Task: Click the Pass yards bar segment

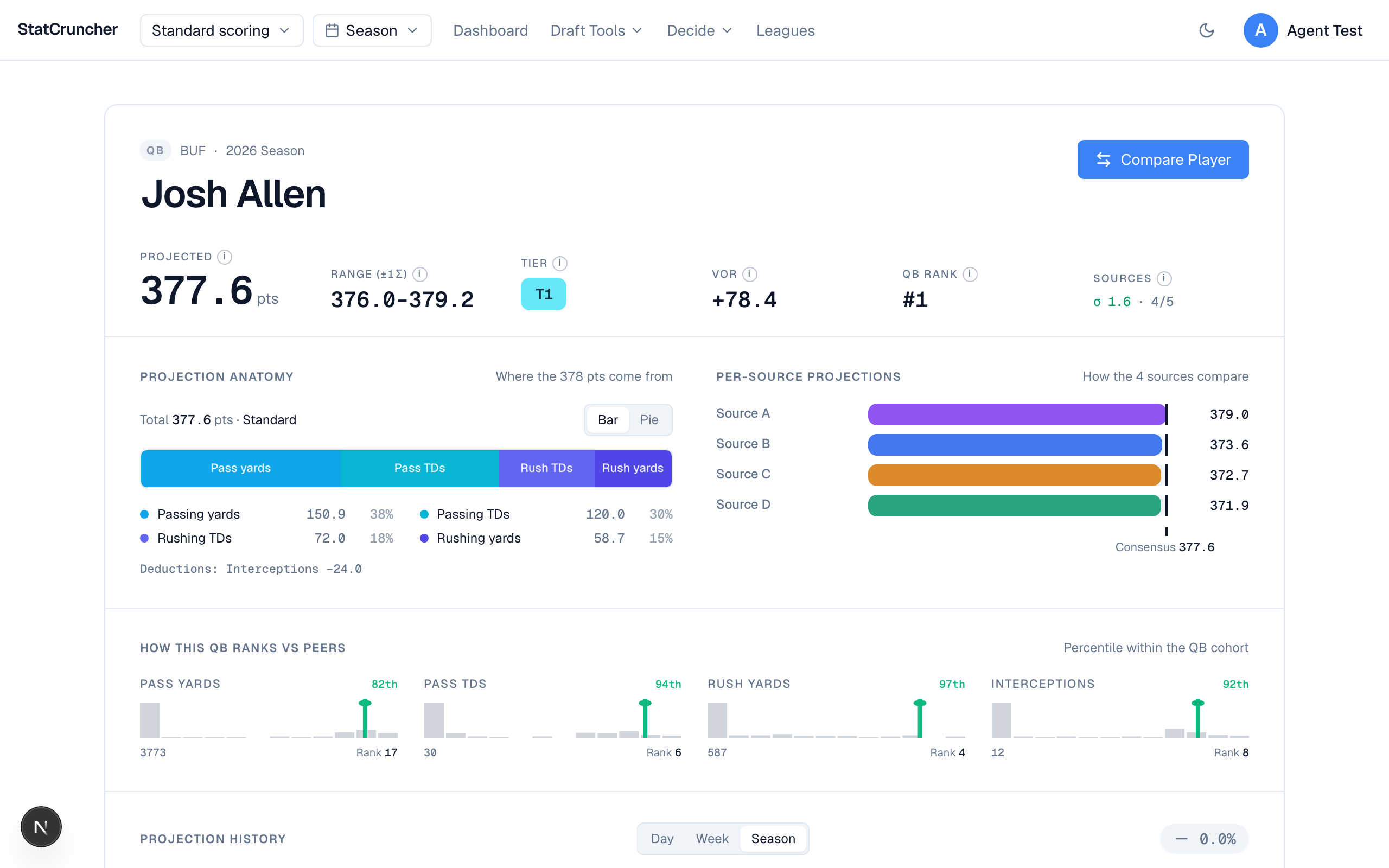Action: coord(240,468)
